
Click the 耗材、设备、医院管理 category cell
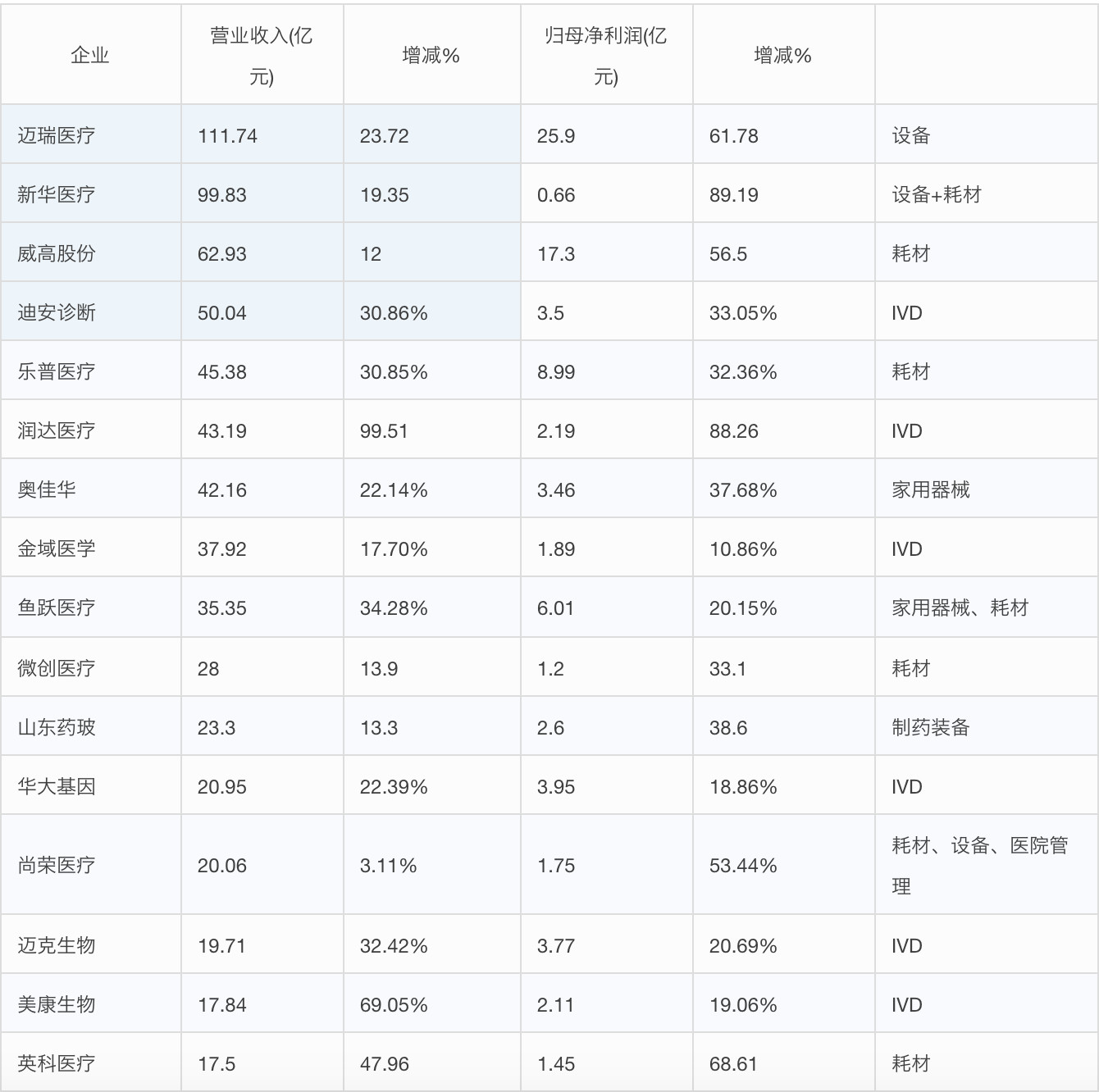click(x=987, y=864)
